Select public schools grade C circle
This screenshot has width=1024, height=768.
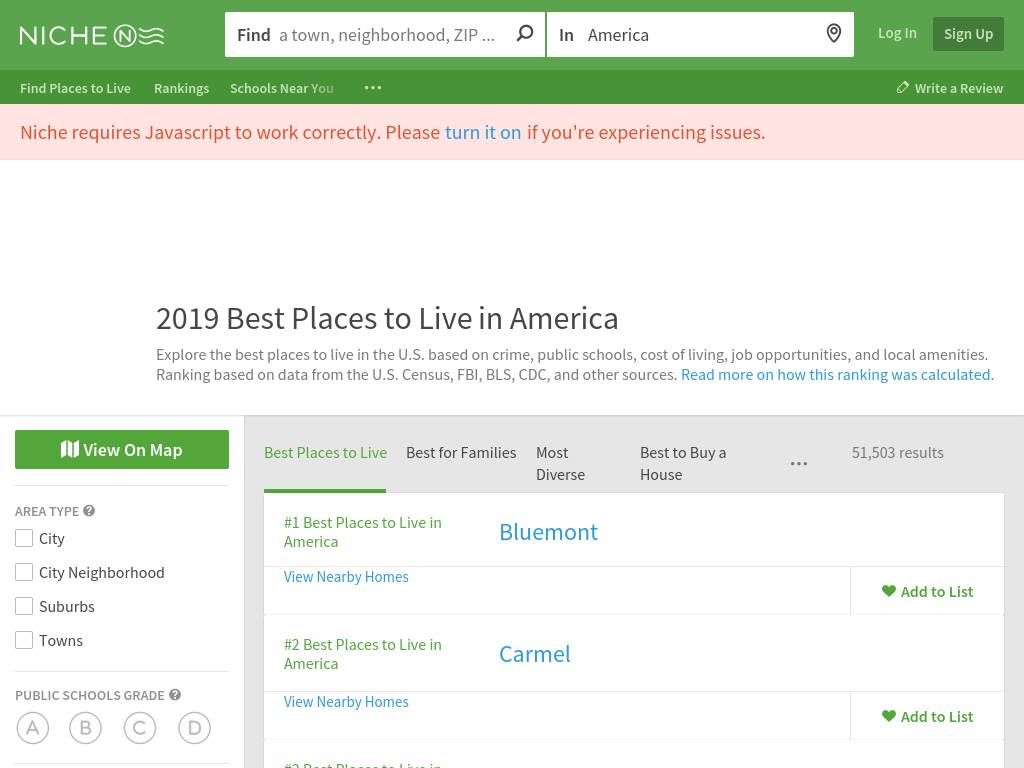point(140,728)
